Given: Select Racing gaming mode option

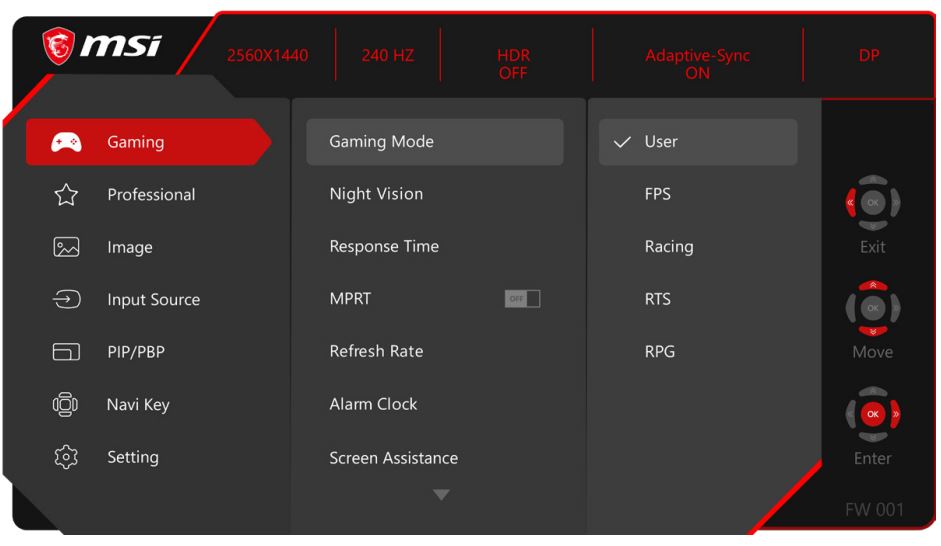Looking at the screenshot, I should coord(669,246).
